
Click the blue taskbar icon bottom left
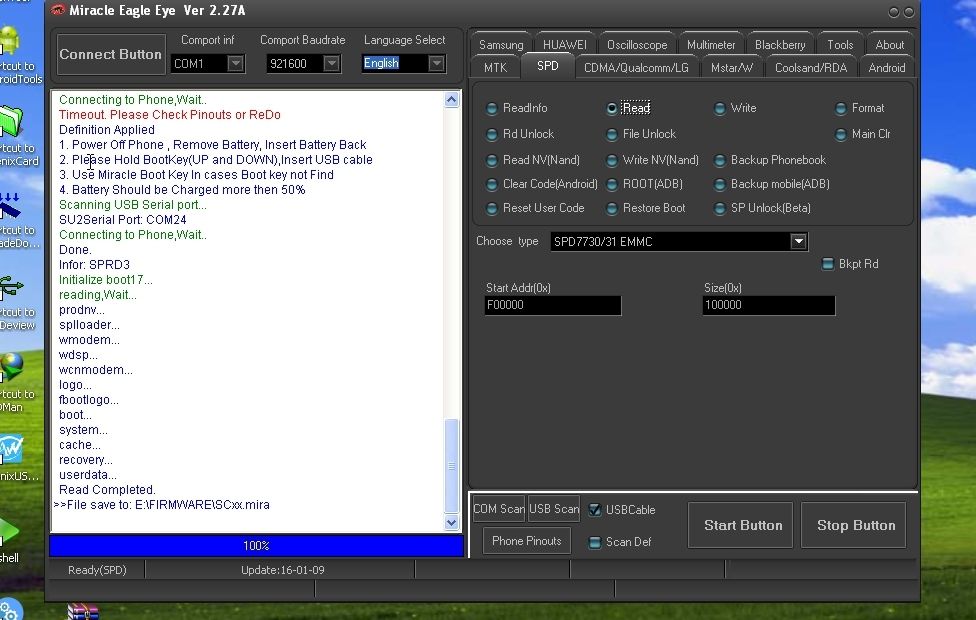tap(10, 607)
